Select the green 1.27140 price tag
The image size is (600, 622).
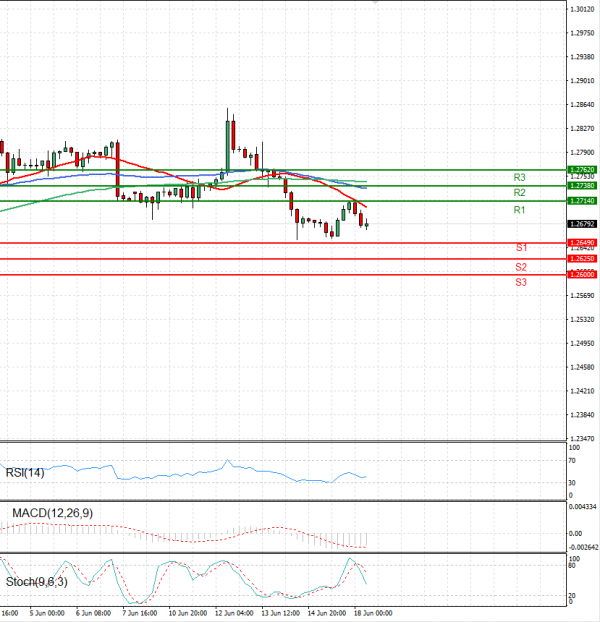(580, 201)
